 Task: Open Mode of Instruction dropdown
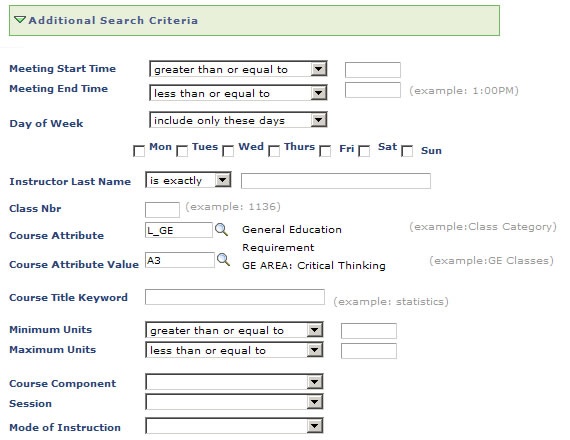coord(234,426)
